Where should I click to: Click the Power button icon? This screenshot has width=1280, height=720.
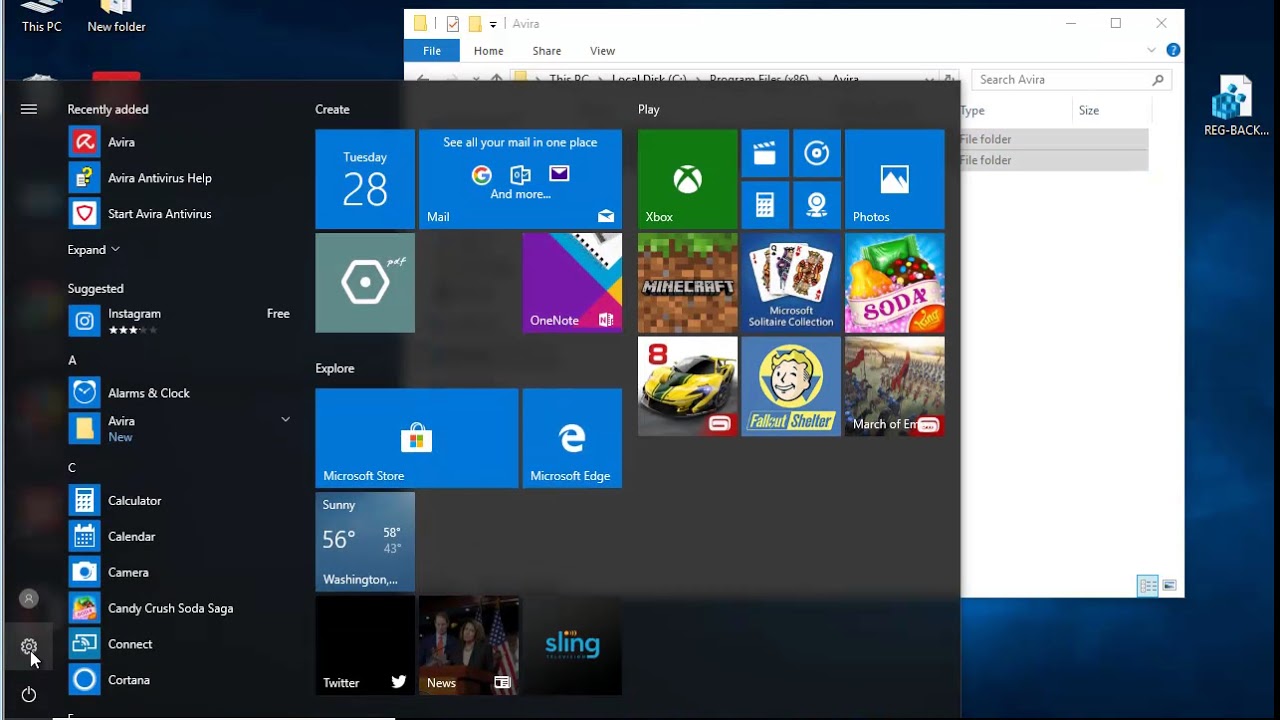point(29,694)
